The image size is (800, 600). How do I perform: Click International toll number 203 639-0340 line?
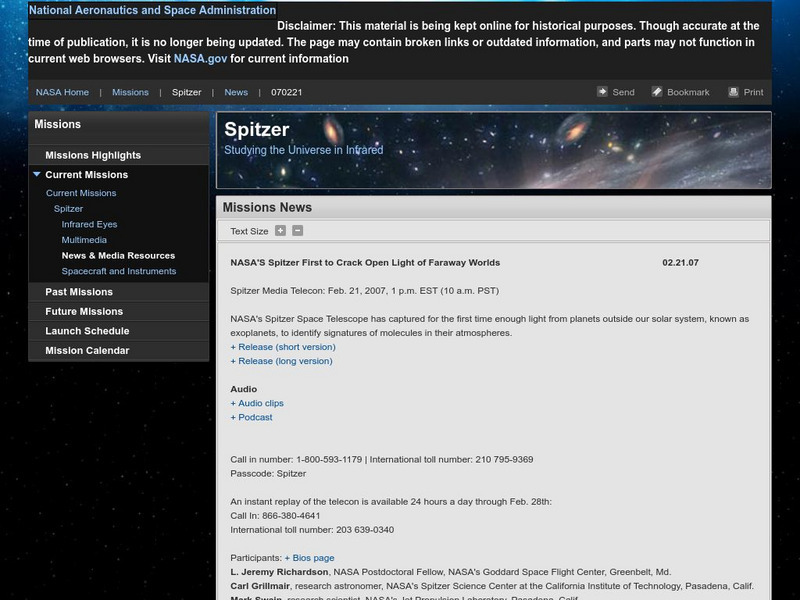coord(312,530)
